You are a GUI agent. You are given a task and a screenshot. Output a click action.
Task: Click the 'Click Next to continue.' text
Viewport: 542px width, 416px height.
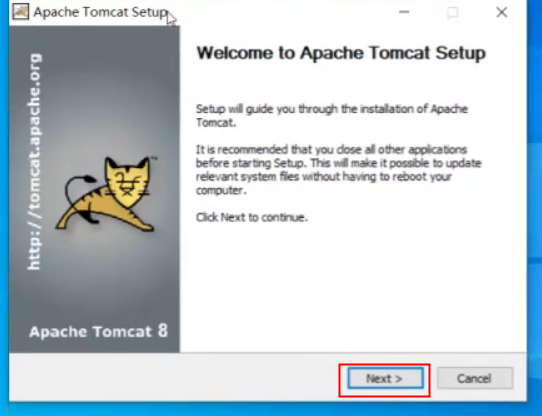click(x=252, y=218)
